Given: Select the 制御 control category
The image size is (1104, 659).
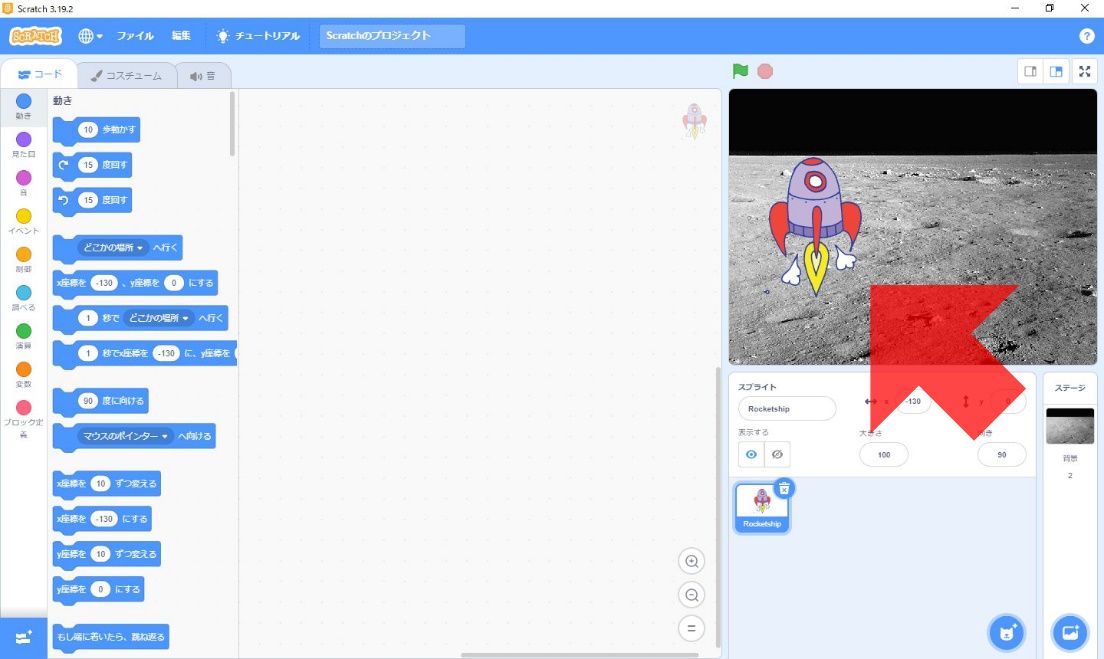Looking at the screenshot, I should point(23,259).
